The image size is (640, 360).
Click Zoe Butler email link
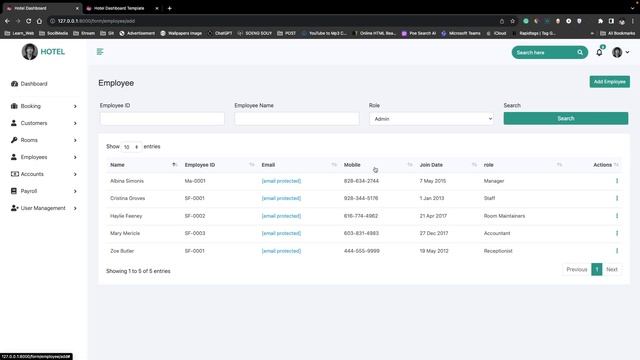coord(281,251)
